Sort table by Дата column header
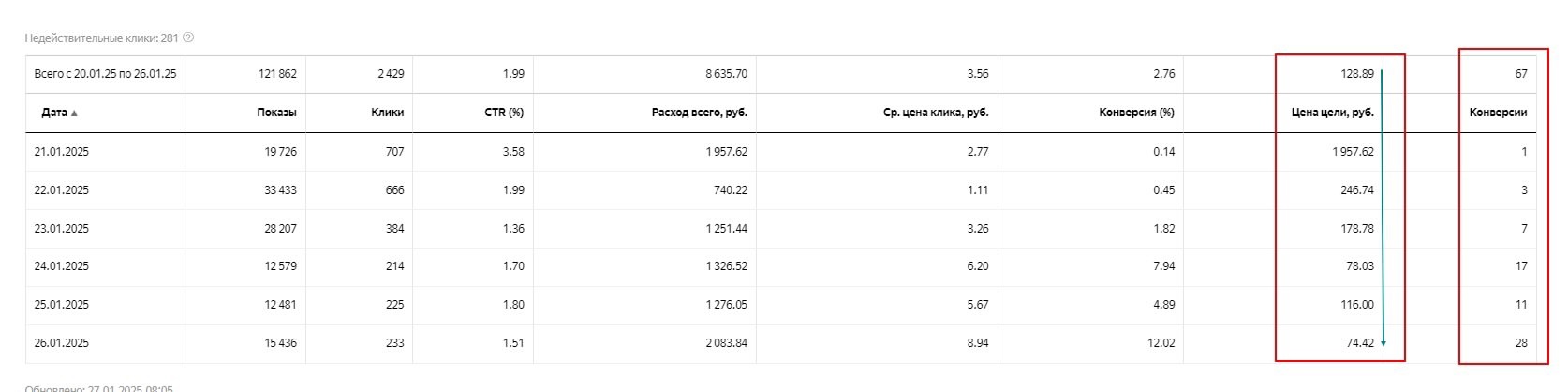Viewport: 1568px width, 392px height. (54, 113)
